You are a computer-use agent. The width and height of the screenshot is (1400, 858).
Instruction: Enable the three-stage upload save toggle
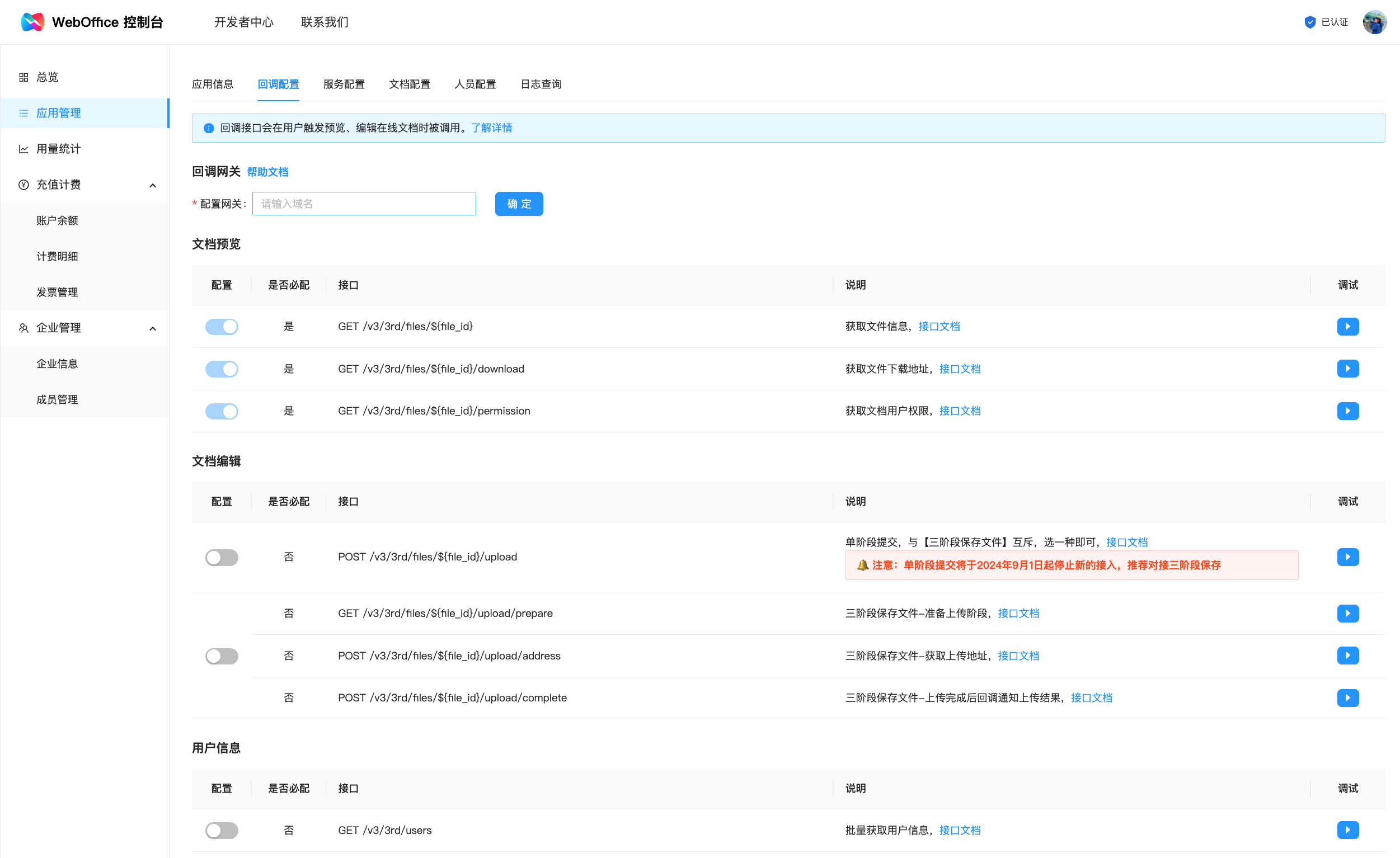[x=222, y=656]
